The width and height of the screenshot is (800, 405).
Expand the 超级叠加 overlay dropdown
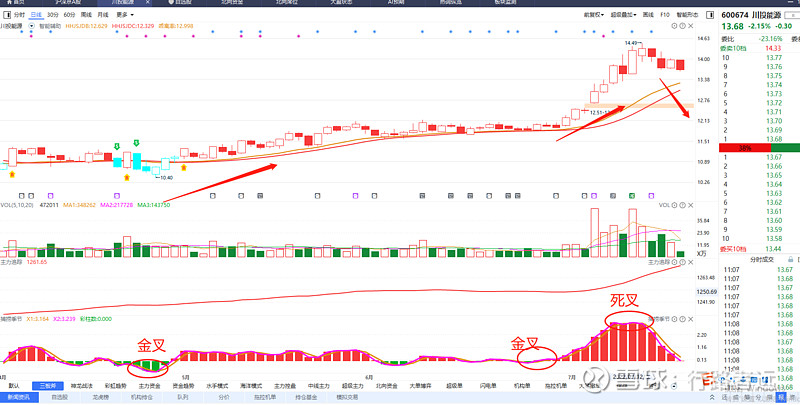click(x=625, y=16)
